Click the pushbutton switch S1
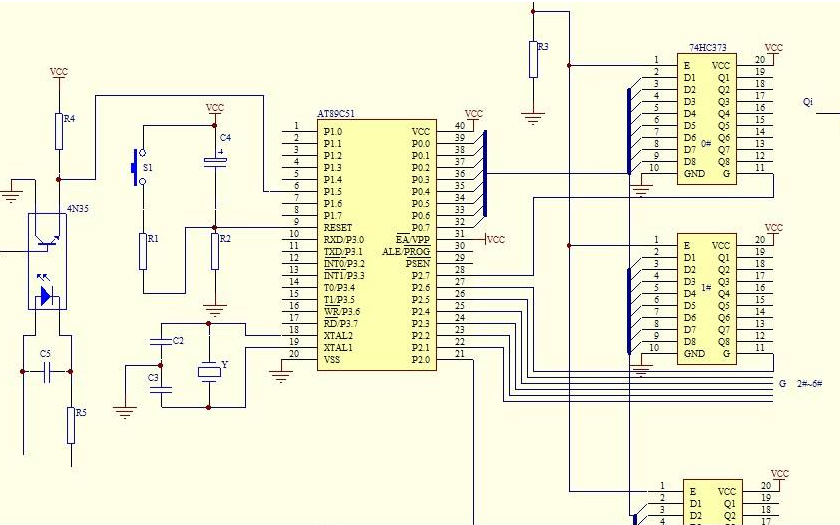Image resolution: width=840 pixels, height=525 pixels. pos(136,168)
